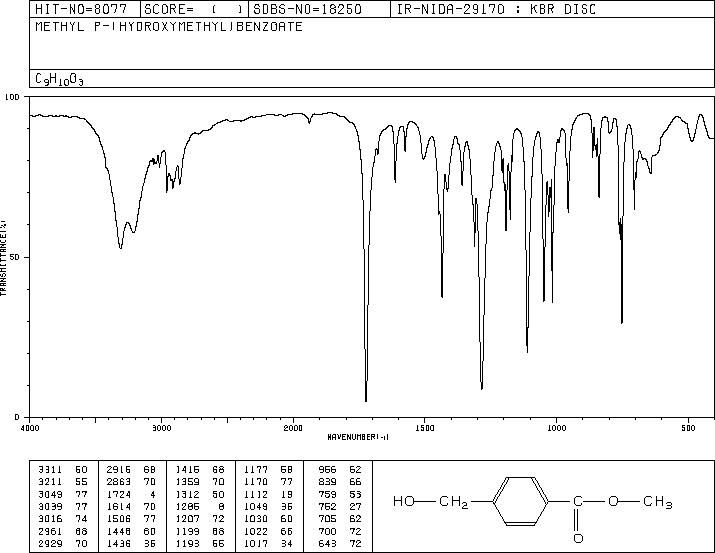This screenshot has height=553, width=715.
Task: Select the 2863 wavenumber value
Action: 119,482
